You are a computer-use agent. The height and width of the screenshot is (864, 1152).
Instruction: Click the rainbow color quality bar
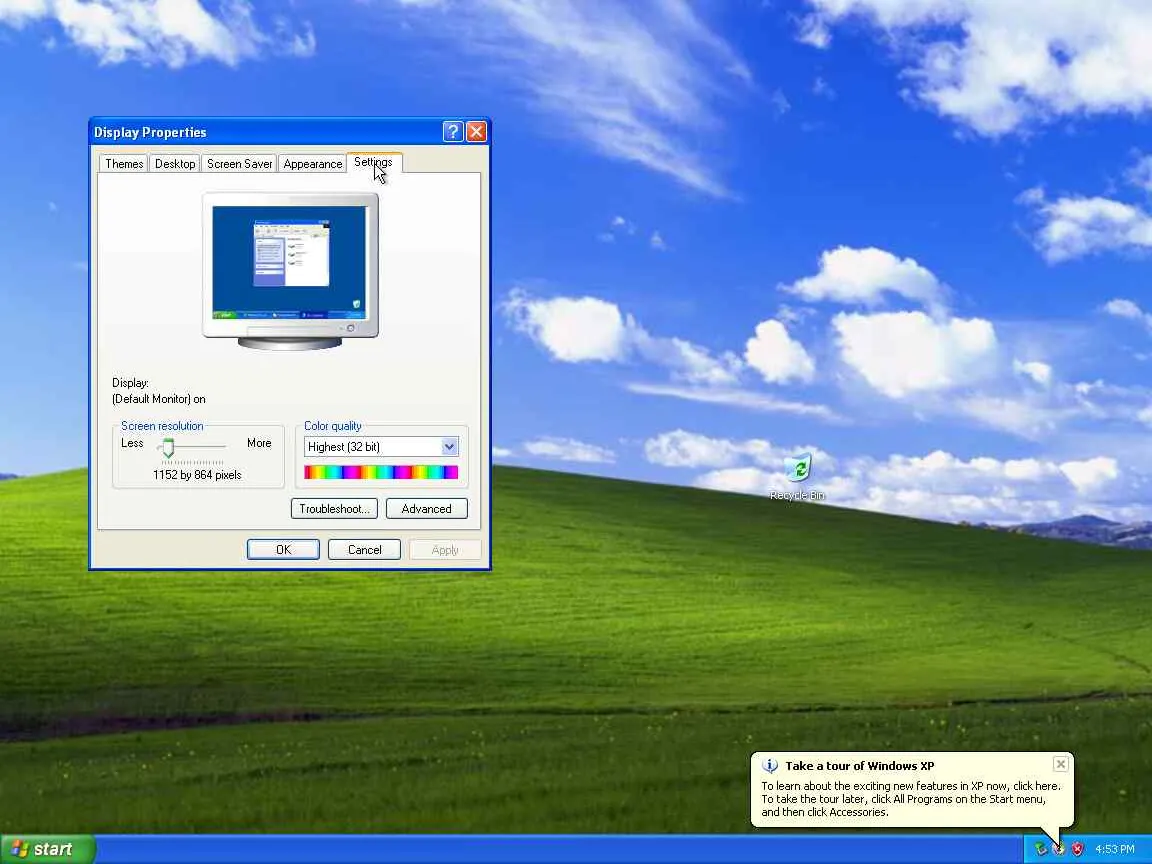pos(381,472)
